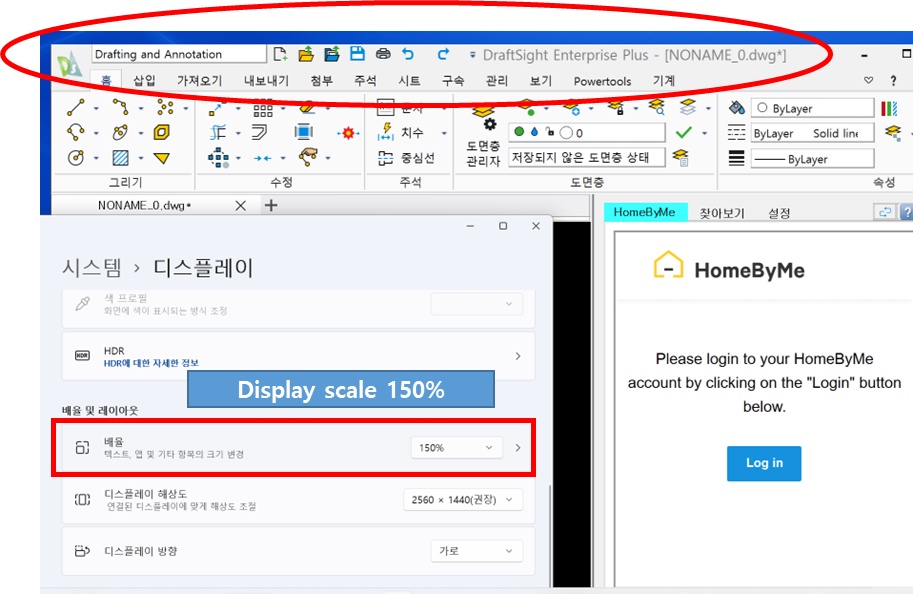913x594 pixels.
Task: Click the blue square Scale tool
Action: [303, 132]
